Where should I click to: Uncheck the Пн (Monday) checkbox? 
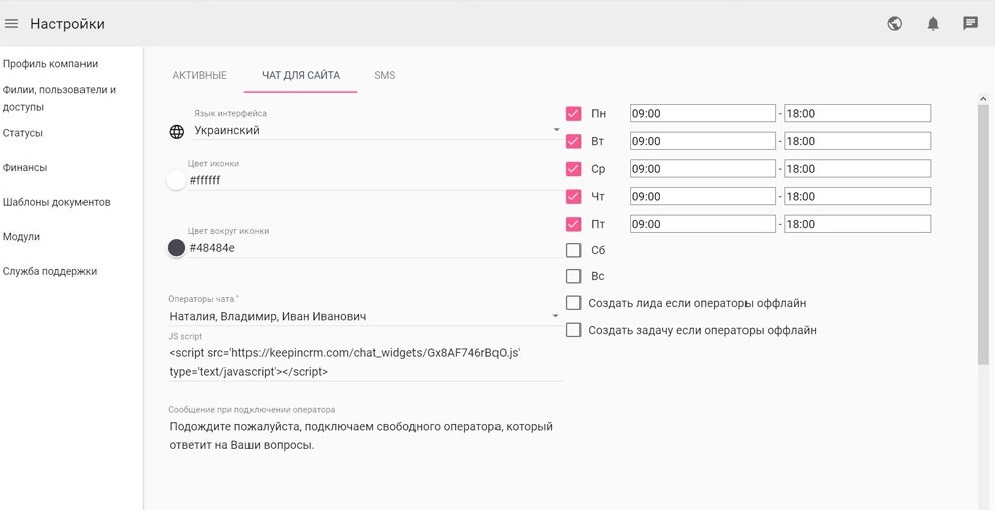pyautogui.click(x=573, y=114)
